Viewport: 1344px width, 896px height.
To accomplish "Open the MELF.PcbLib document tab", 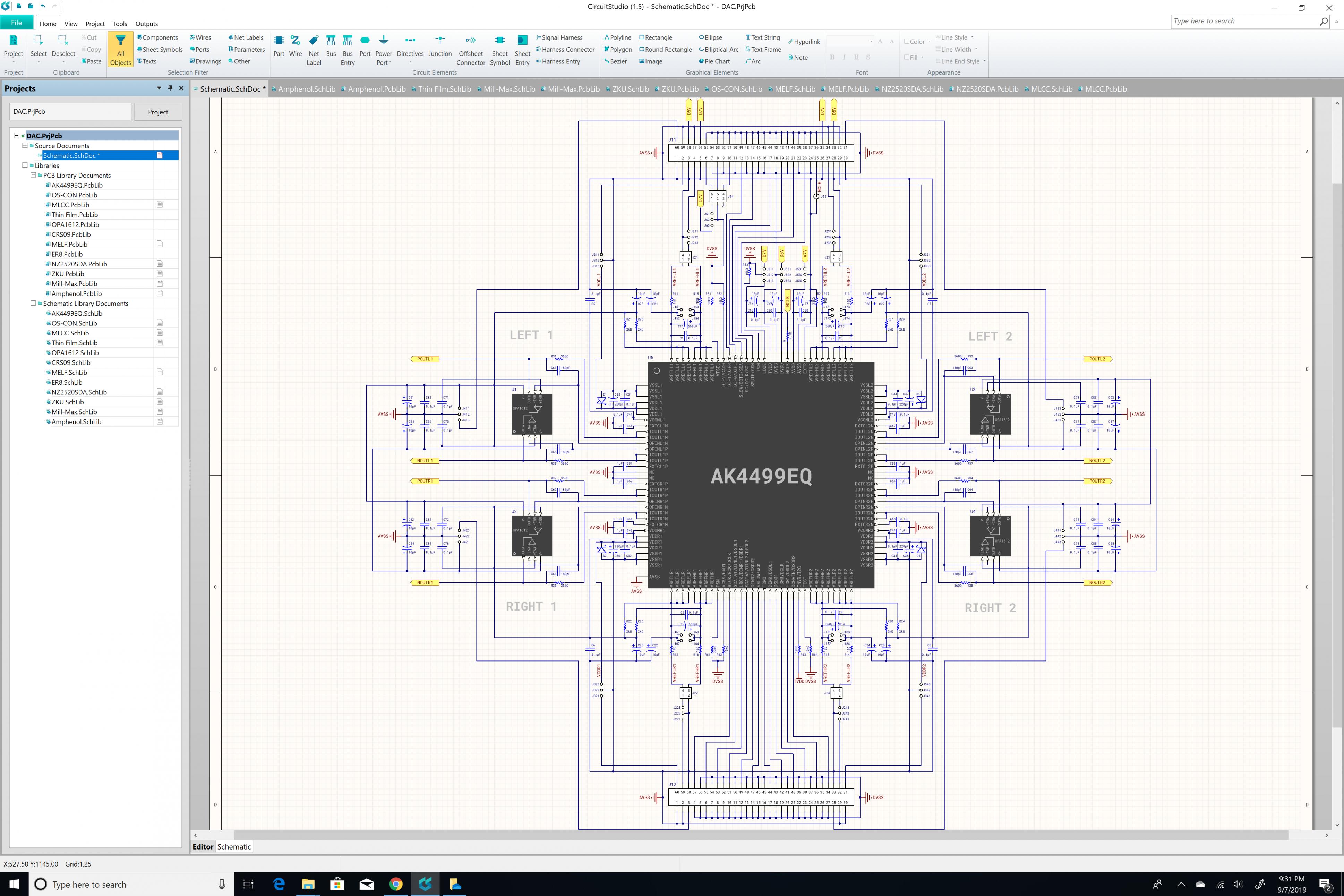I will 845,88.
